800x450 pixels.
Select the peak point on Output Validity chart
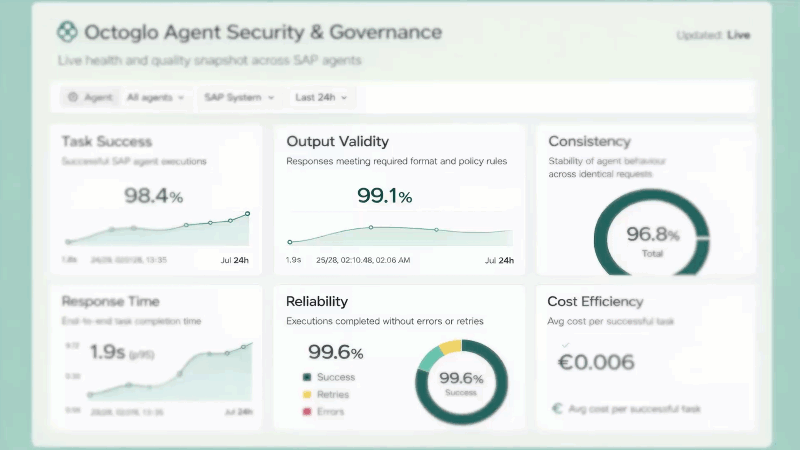click(x=371, y=228)
